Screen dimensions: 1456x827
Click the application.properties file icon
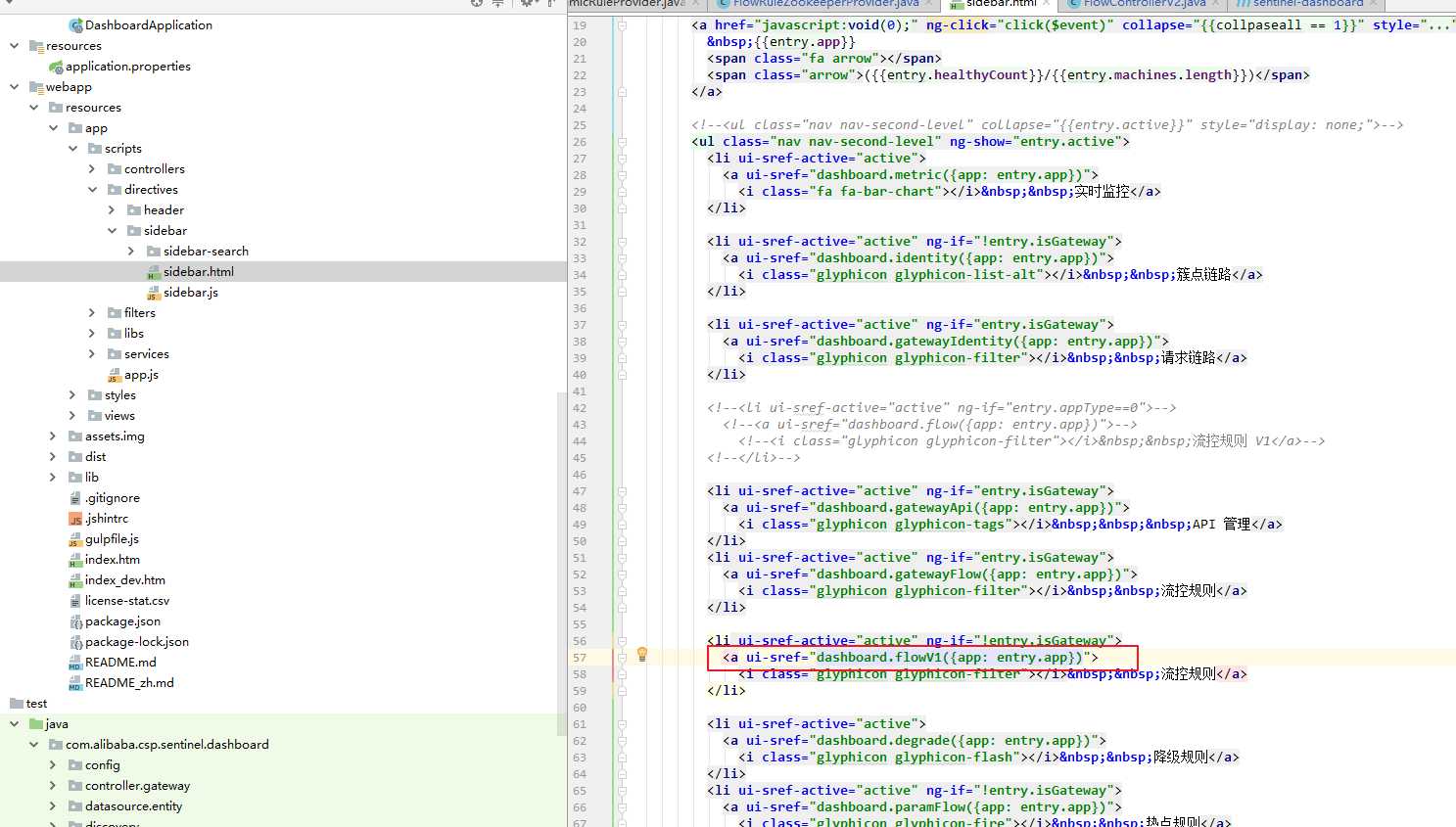point(56,67)
